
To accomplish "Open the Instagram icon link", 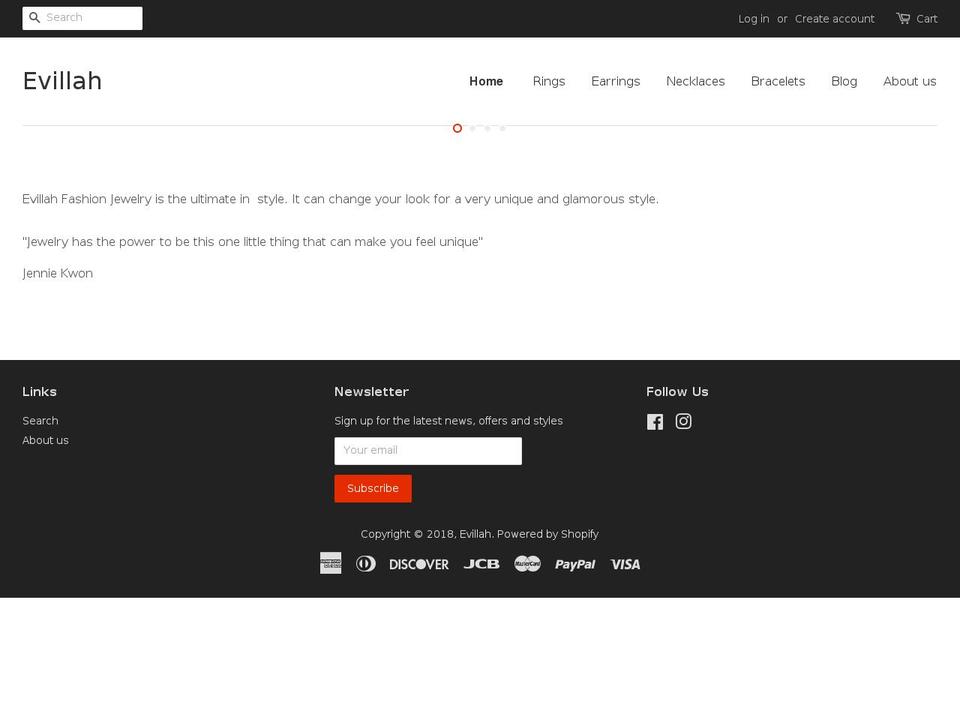I will [x=683, y=421].
